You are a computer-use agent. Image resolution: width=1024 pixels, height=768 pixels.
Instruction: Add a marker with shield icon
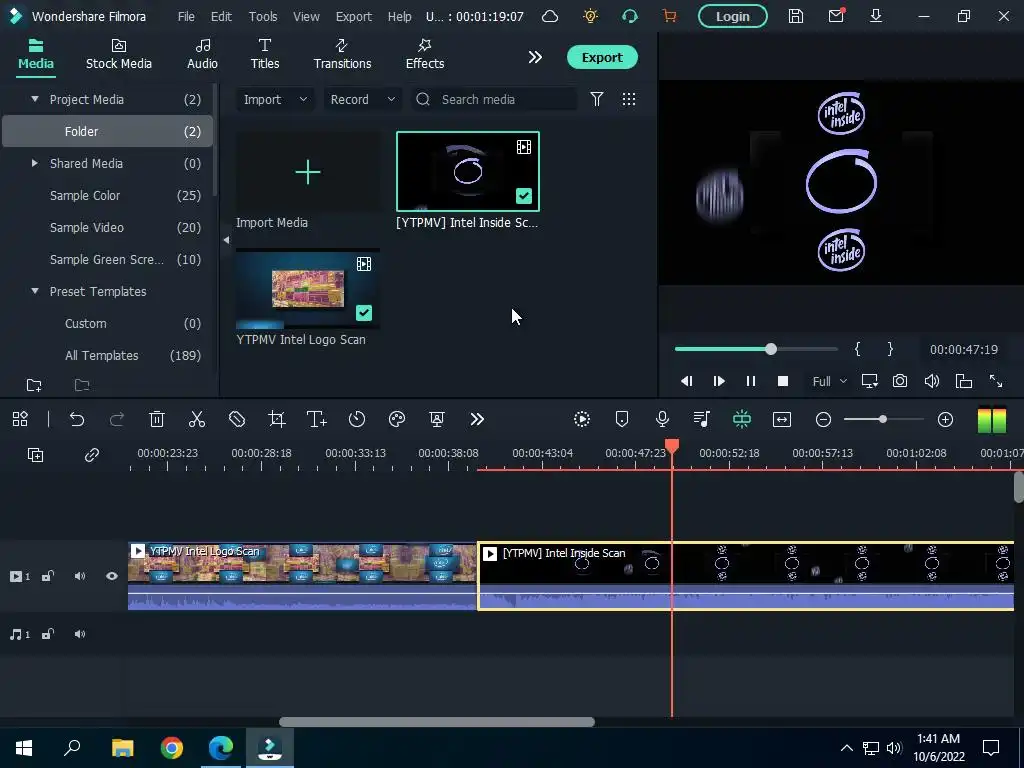(622, 419)
